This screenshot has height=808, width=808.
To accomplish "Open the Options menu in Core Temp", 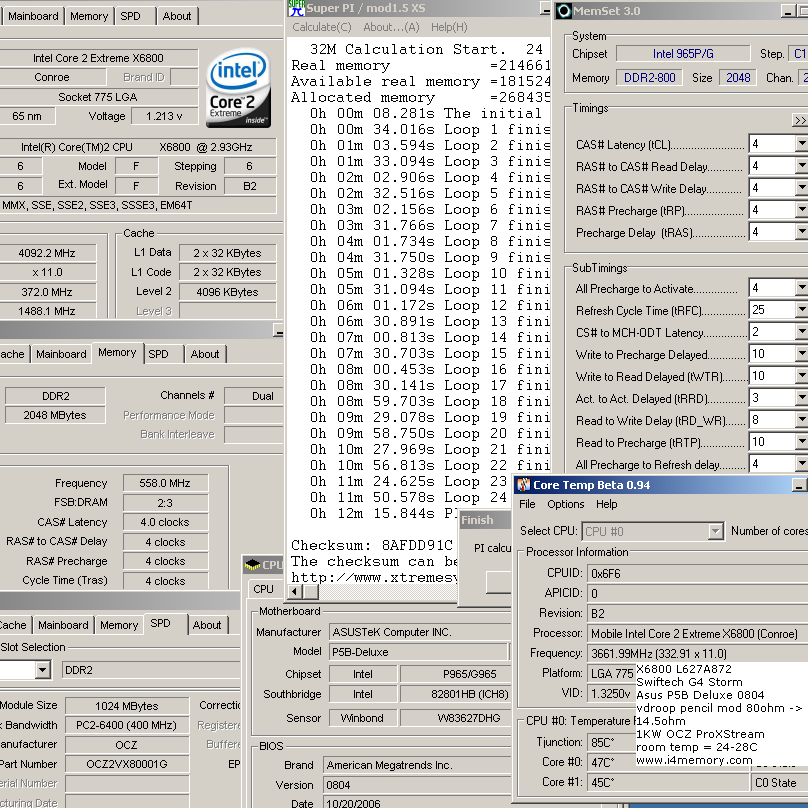I will coord(565,504).
